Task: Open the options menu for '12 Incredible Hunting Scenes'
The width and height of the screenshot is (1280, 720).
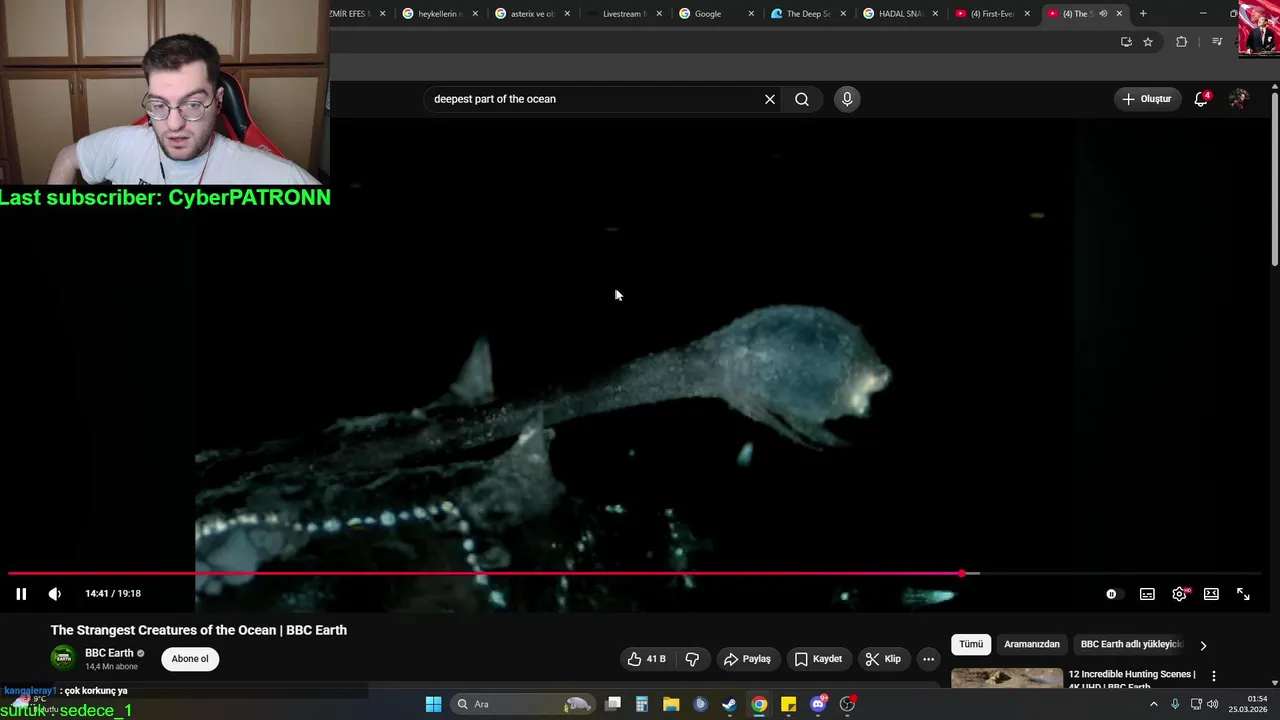Action: click(x=1214, y=677)
